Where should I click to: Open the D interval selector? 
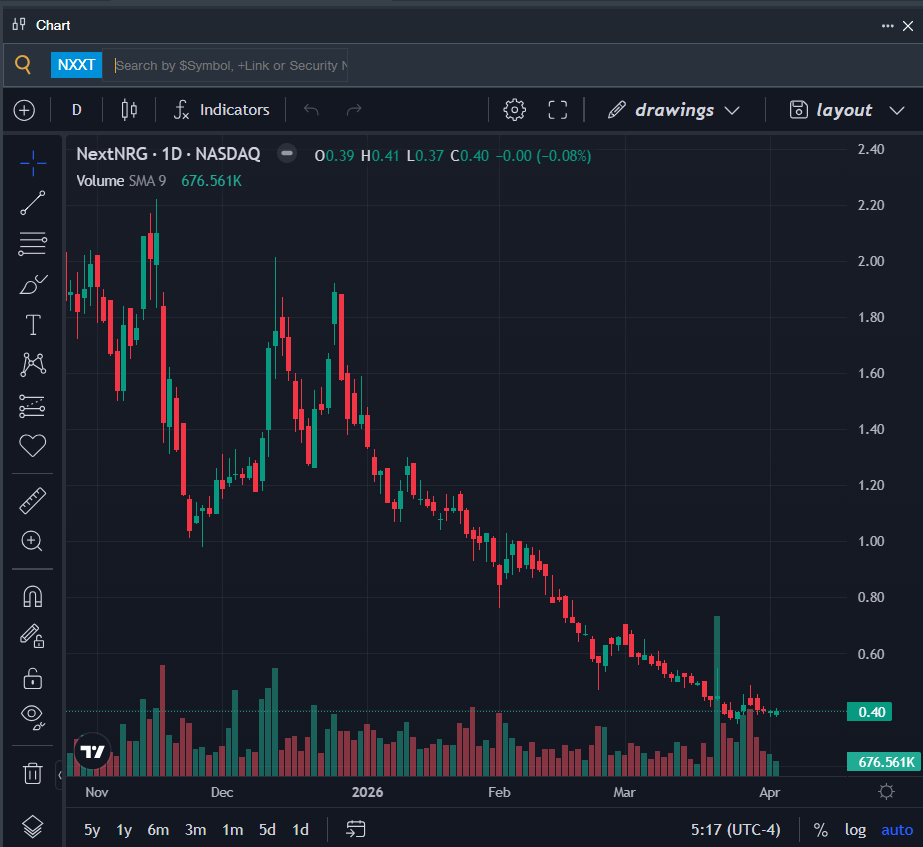pyautogui.click(x=76, y=110)
